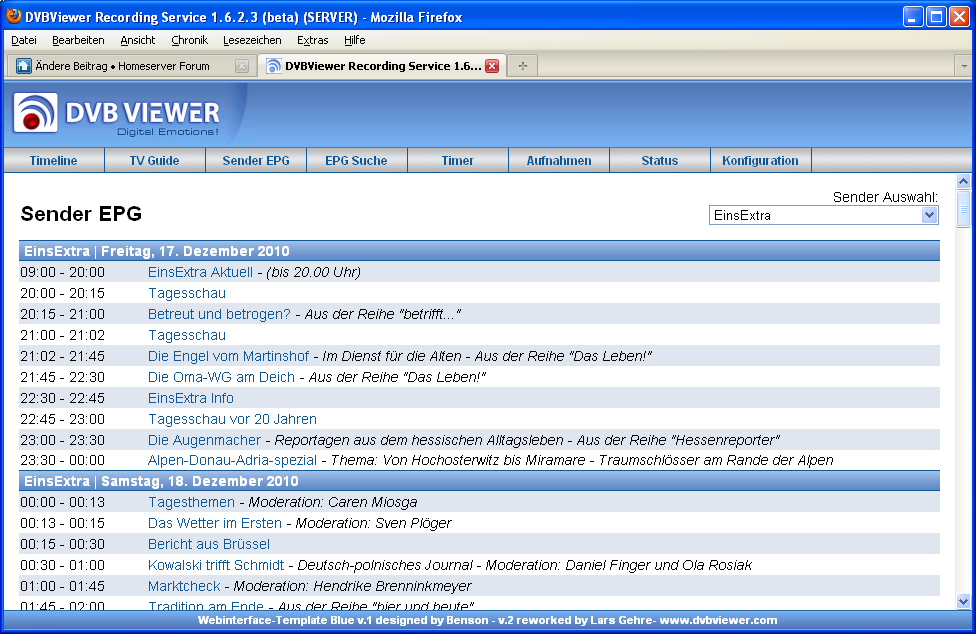Image resolution: width=976 pixels, height=634 pixels.
Task: Close the Homeserver Forum tab
Action: point(242,66)
